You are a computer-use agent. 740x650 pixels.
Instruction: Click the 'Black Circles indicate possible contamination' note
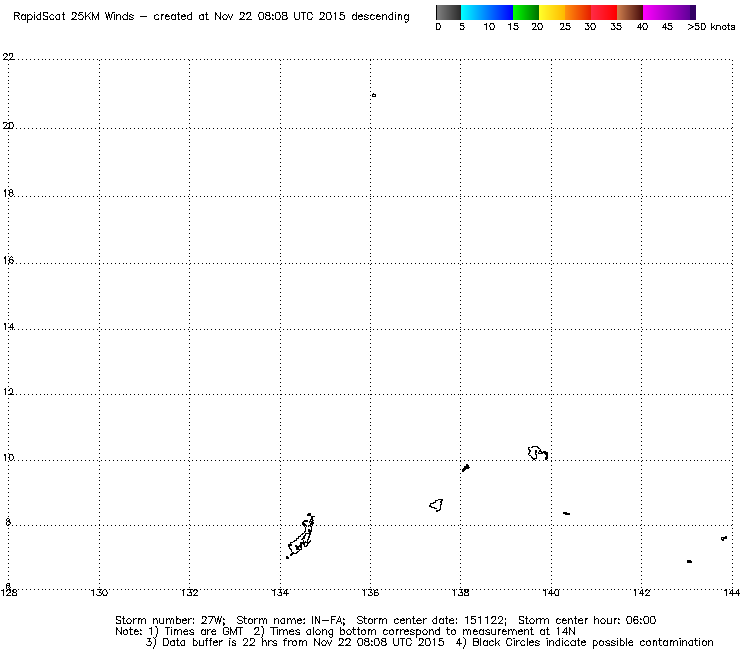click(x=593, y=642)
